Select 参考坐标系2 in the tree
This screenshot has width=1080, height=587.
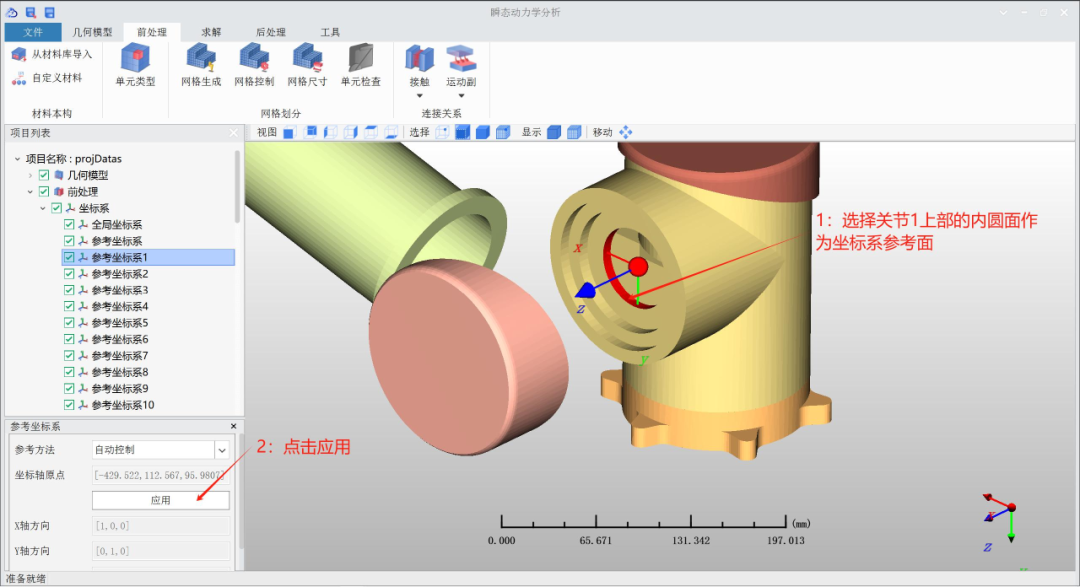point(120,274)
